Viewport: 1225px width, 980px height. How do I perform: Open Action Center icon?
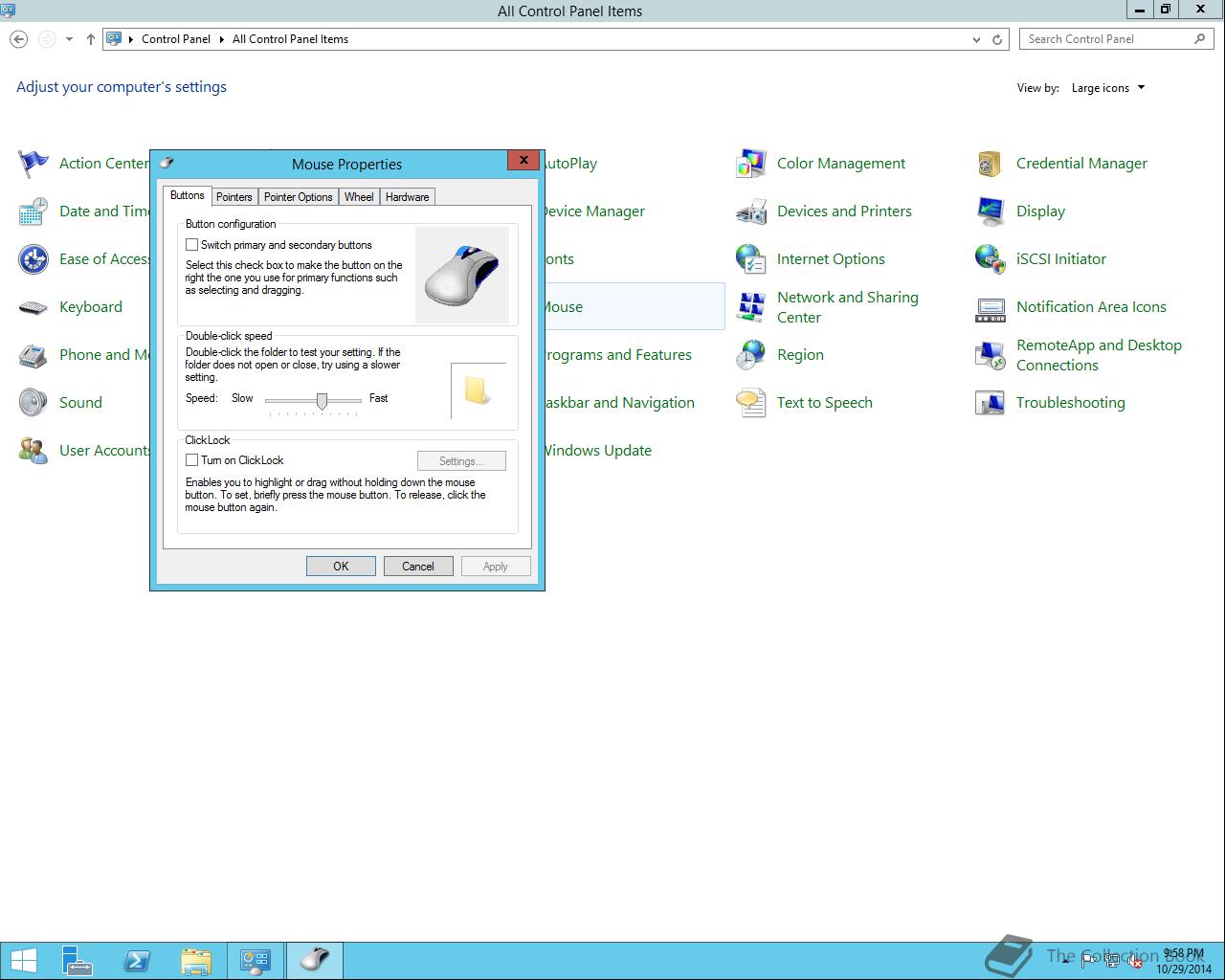click(x=33, y=164)
